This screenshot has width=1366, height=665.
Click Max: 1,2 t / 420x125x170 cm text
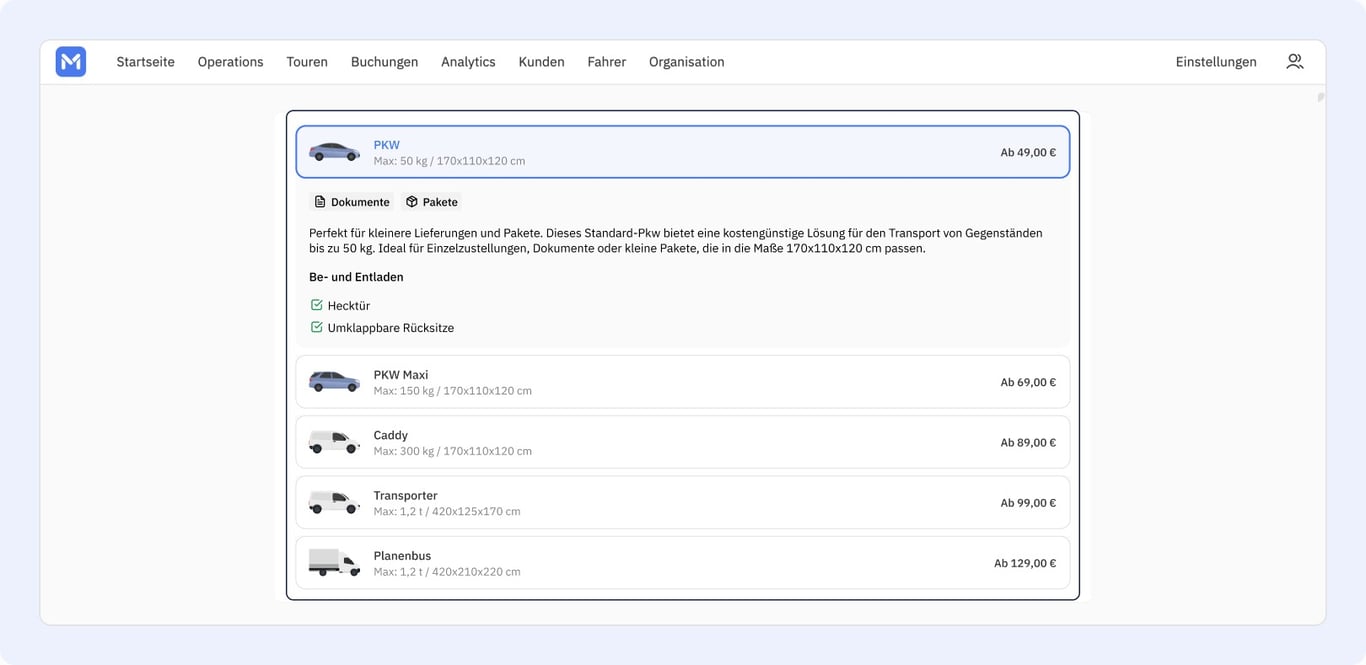coord(447,511)
